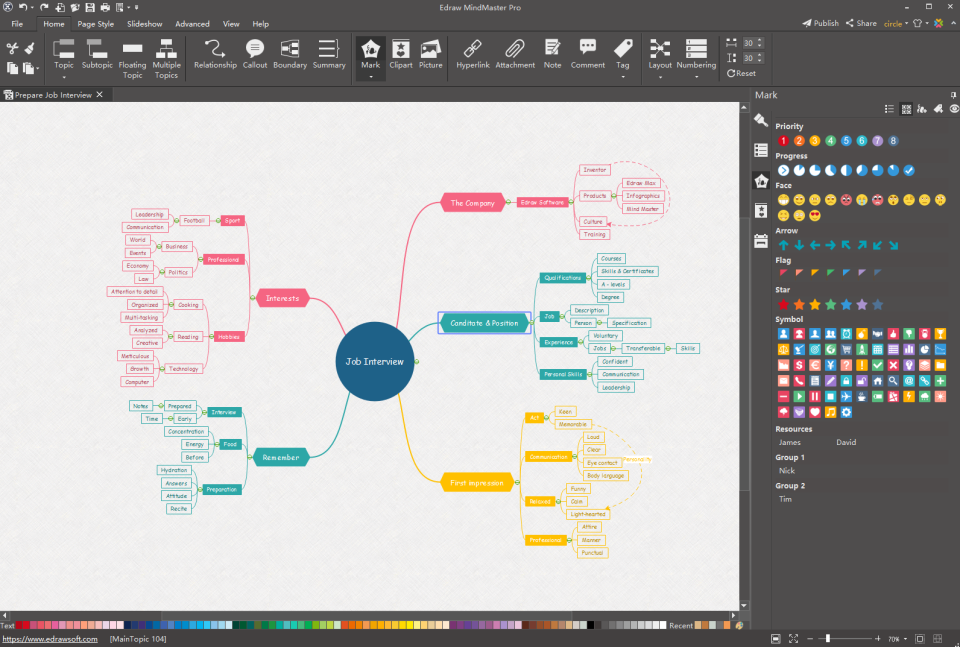Apply the green checkmark Progress mark

point(909,170)
